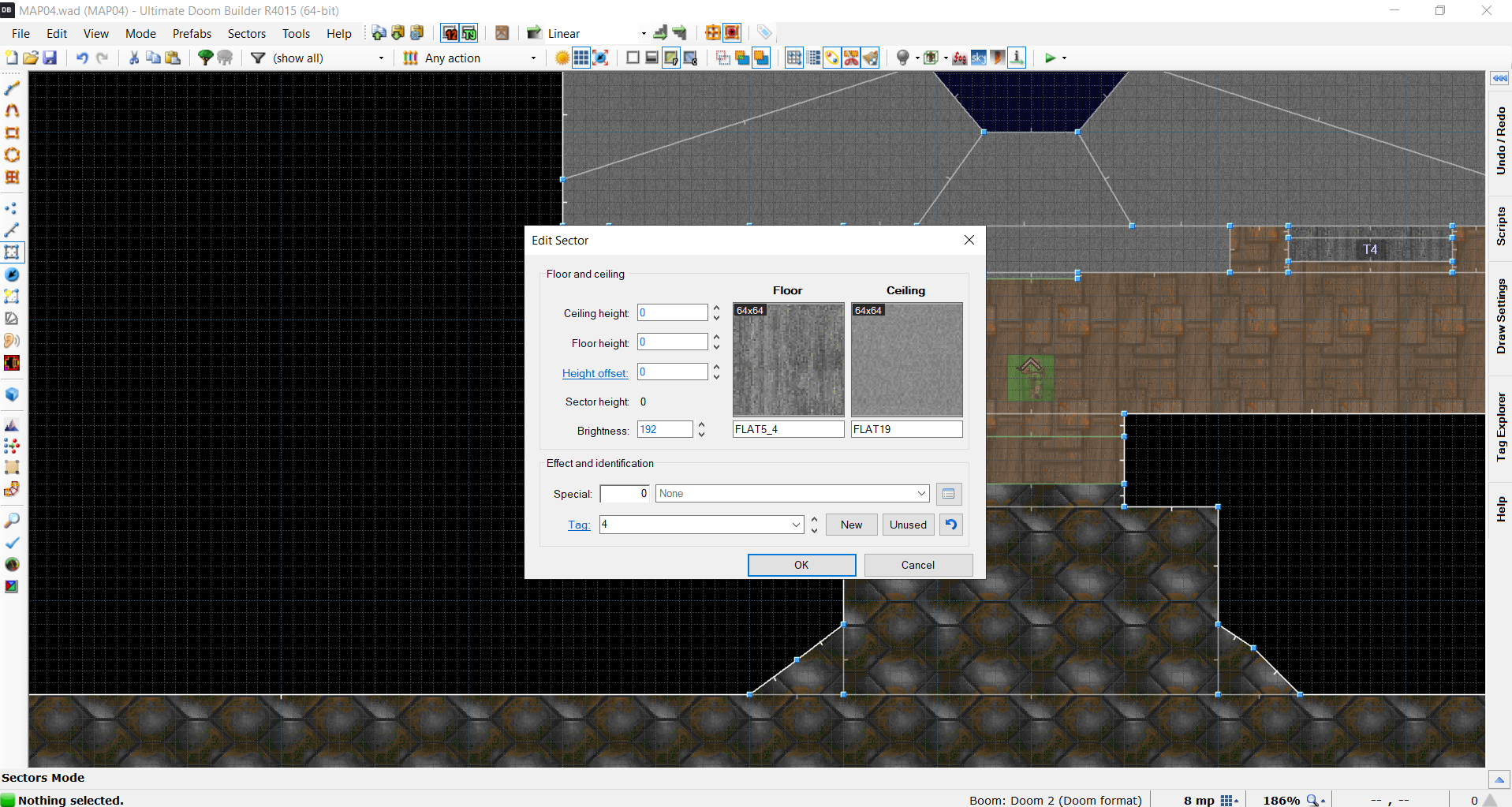The height and width of the screenshot is (807, 1512).
Task: Select the Draw Rectangle tool
Action: click(12, 133)
